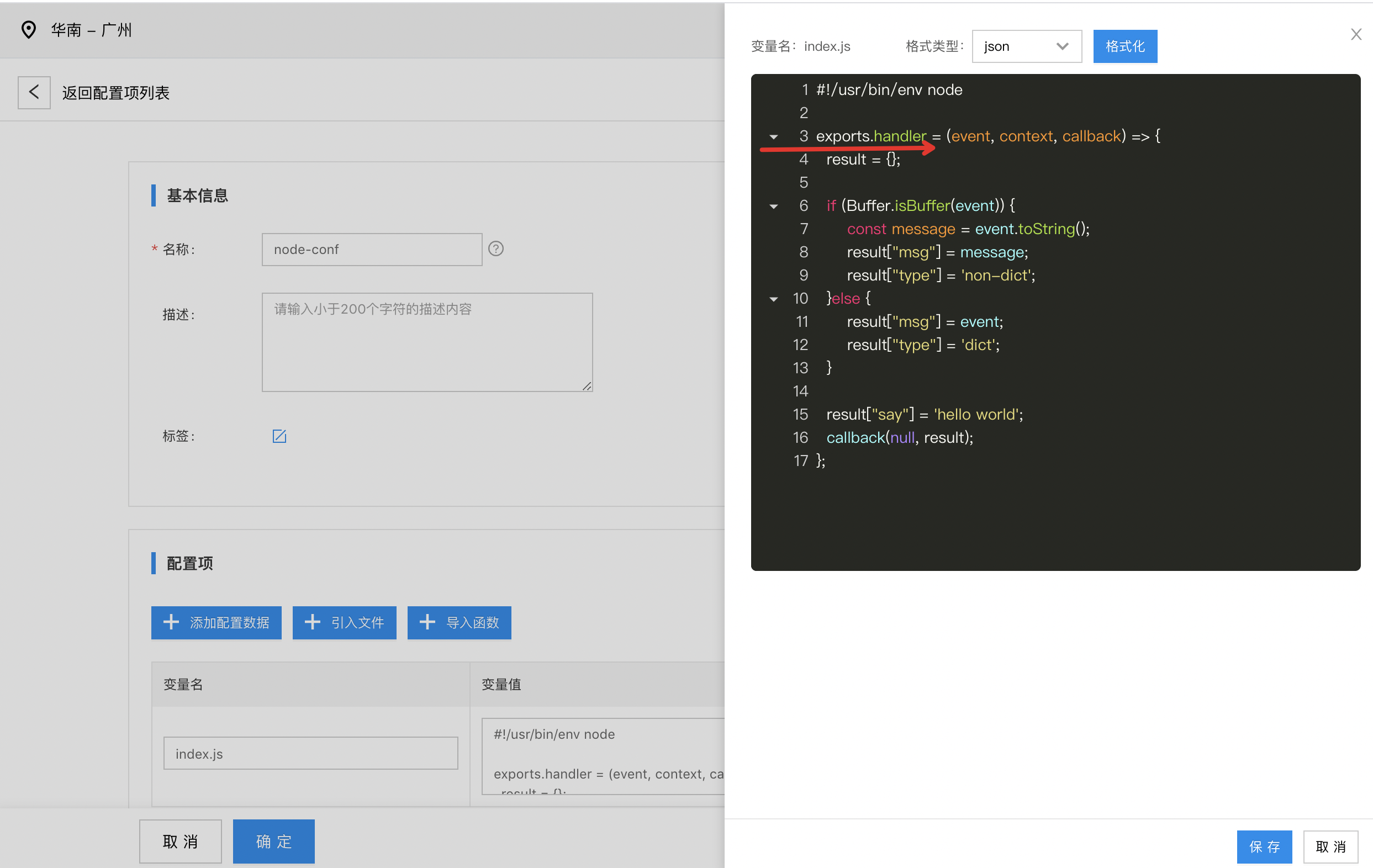This screenshot has width=1373, height=868.
Task: Open the 格式类型 json dropdown
Action: click(x=1026, y=46)
